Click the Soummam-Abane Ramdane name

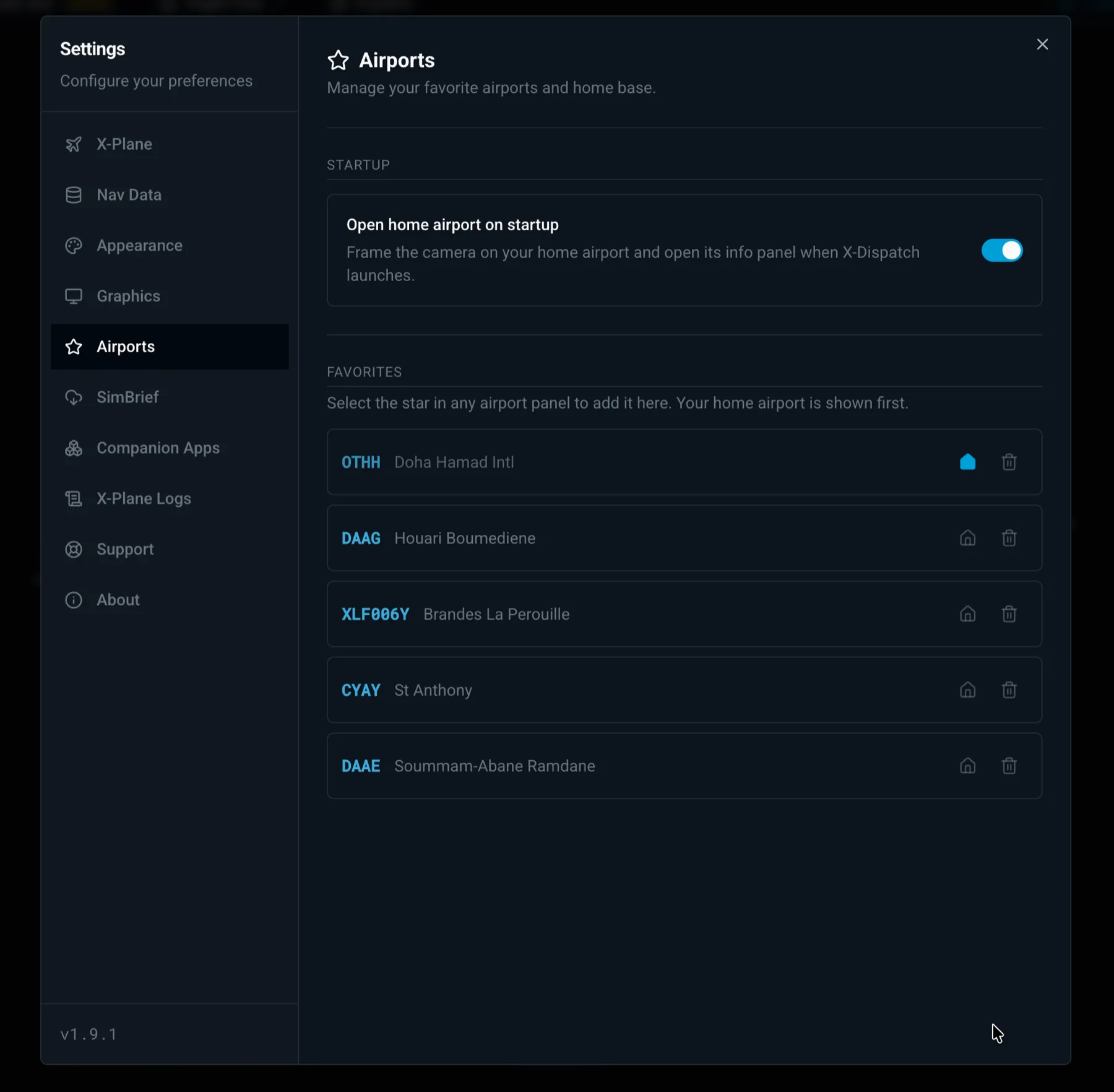494,766
